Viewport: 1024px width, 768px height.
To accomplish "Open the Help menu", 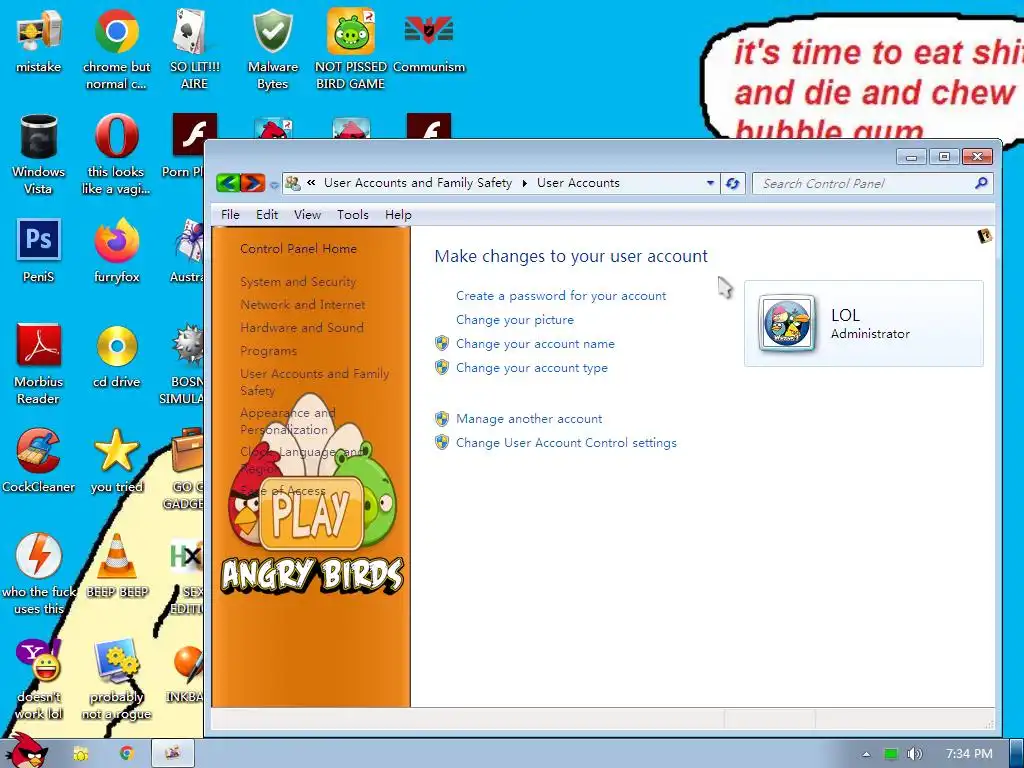I will click(x=398, y=215).
